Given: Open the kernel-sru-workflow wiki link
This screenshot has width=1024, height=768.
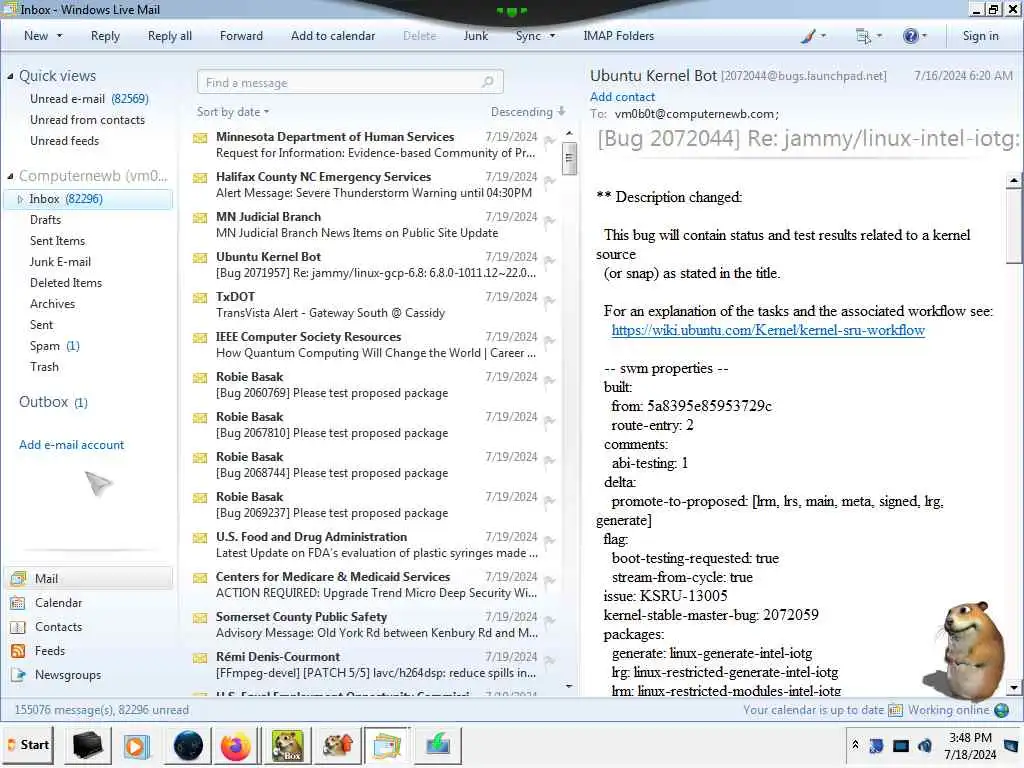Looking at the screenshot, I should [x=768, y=330].
